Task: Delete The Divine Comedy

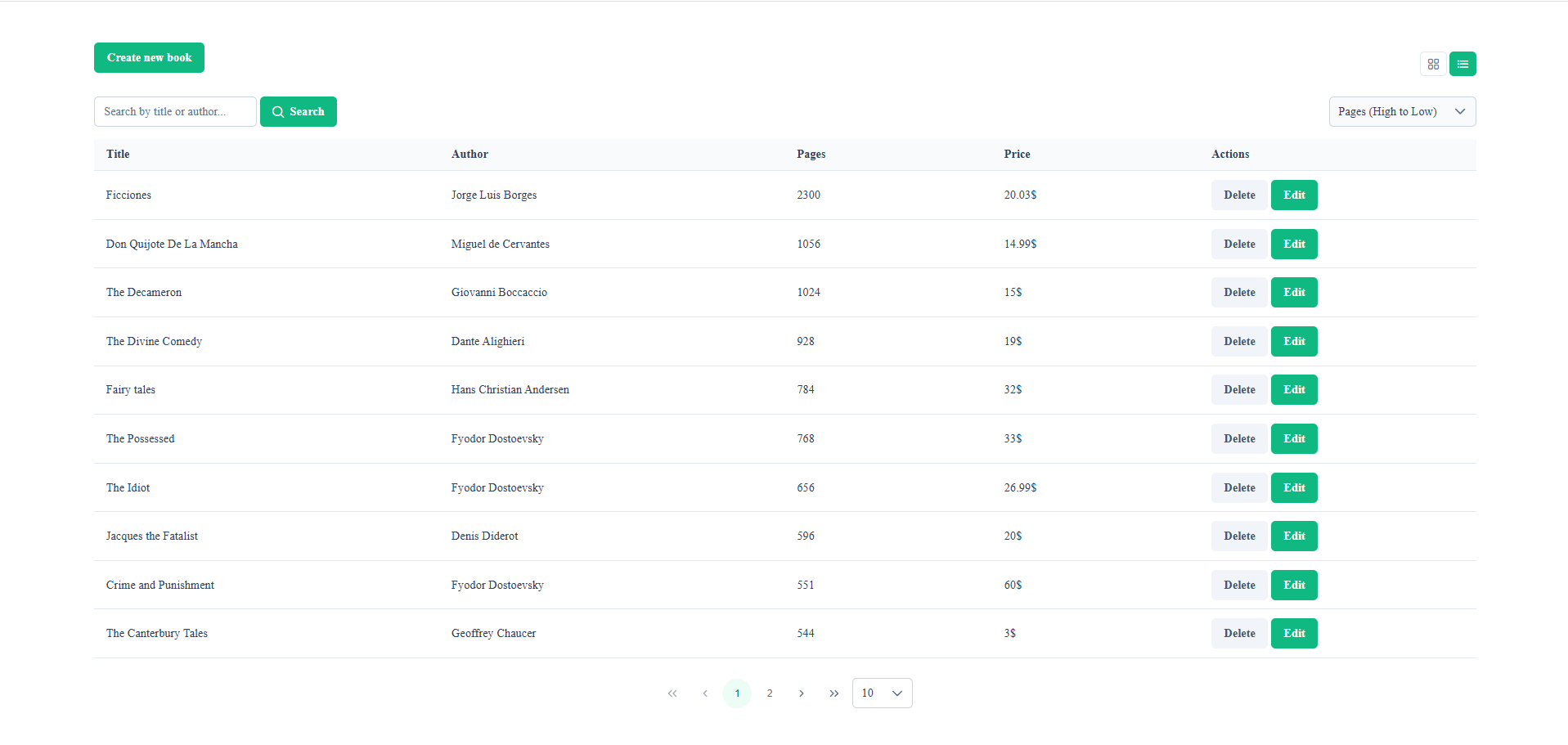Action: [1239, 342]
